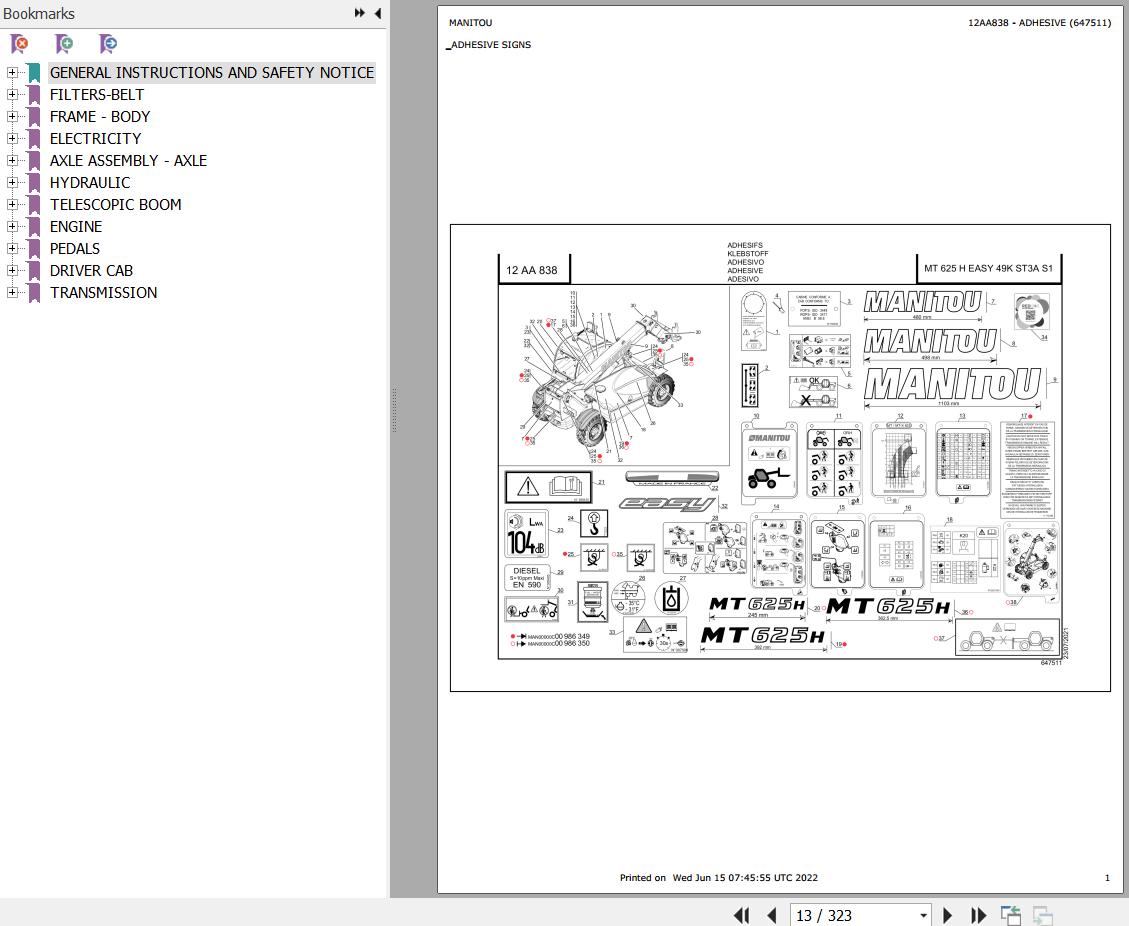Select the ELECTRICITY bookmark
Viewport: 1129px width, 926px height.
(95, 138)
